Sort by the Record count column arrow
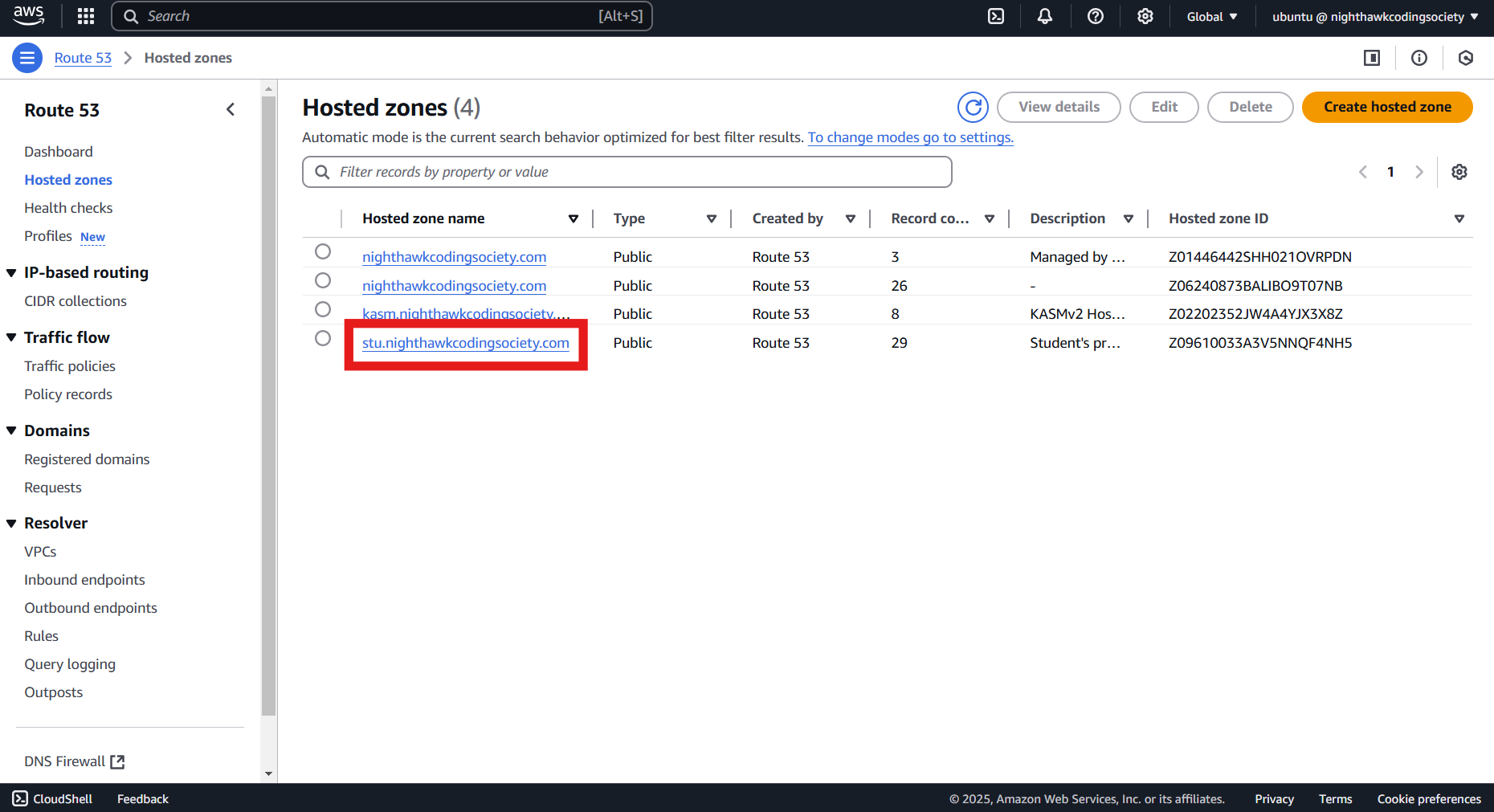This screenshot has height=812, width=1494. [990, 218]
